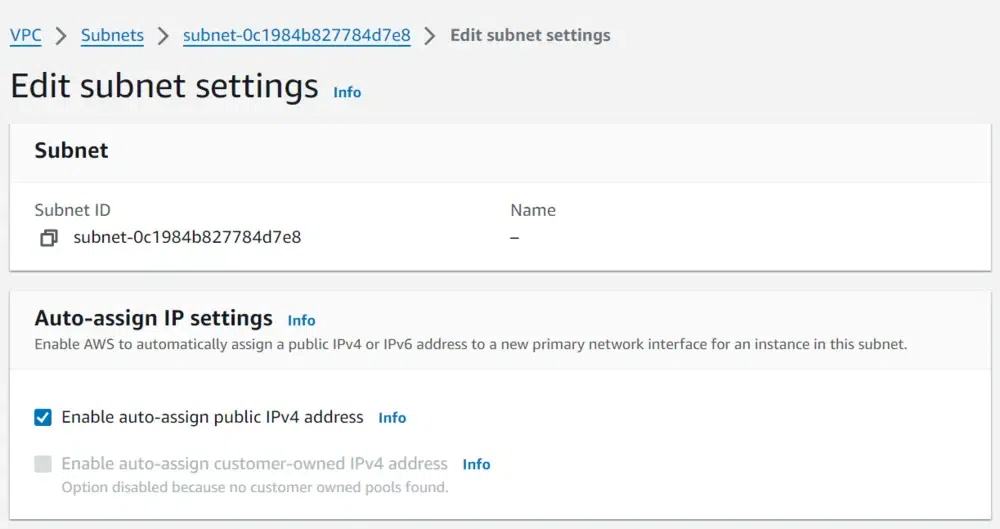1000x529 pixels.
Task: View Info for the customer-owned IPv4 address option
Action: (x=476, y=465)
